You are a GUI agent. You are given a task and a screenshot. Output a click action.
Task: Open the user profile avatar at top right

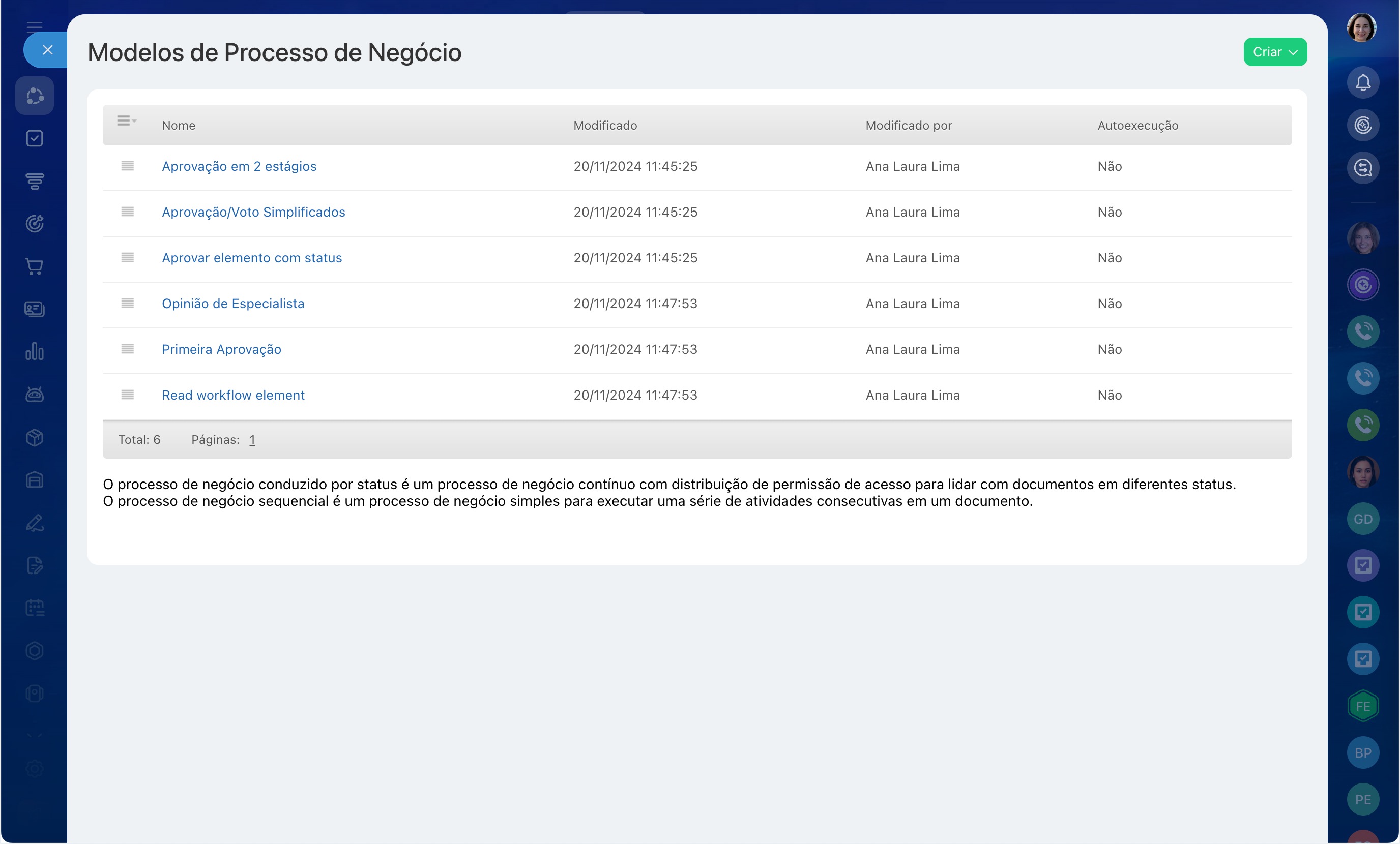point(1361,27)
